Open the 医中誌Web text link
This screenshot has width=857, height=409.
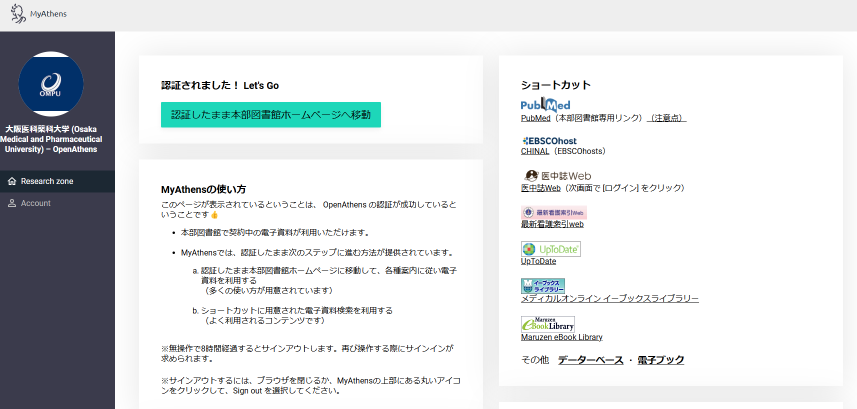point(541,188)
